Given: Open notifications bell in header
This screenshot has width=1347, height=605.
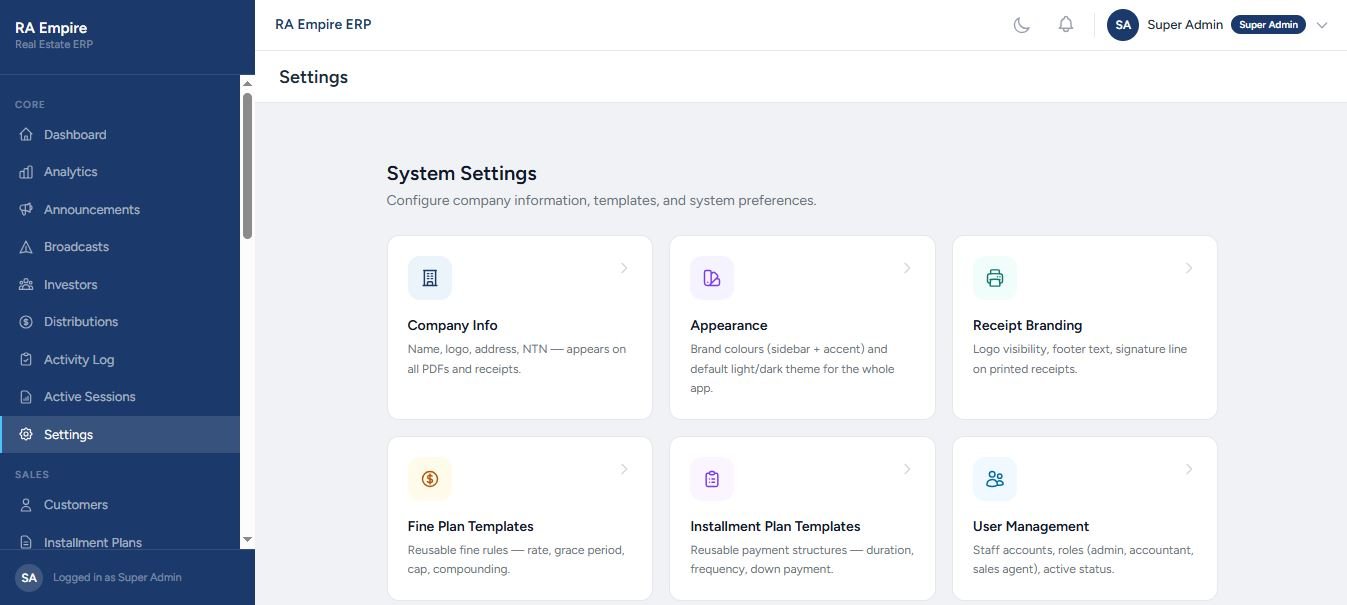Looking at the screenshot, I should point(1066,25).
